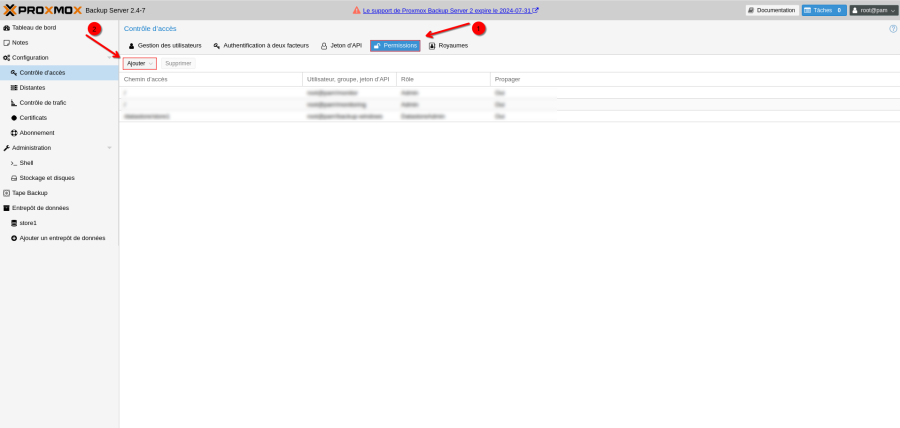900x428 pixels.
Task: Click the key icon of Contrôle d'accès
Action: coord(14,73)
